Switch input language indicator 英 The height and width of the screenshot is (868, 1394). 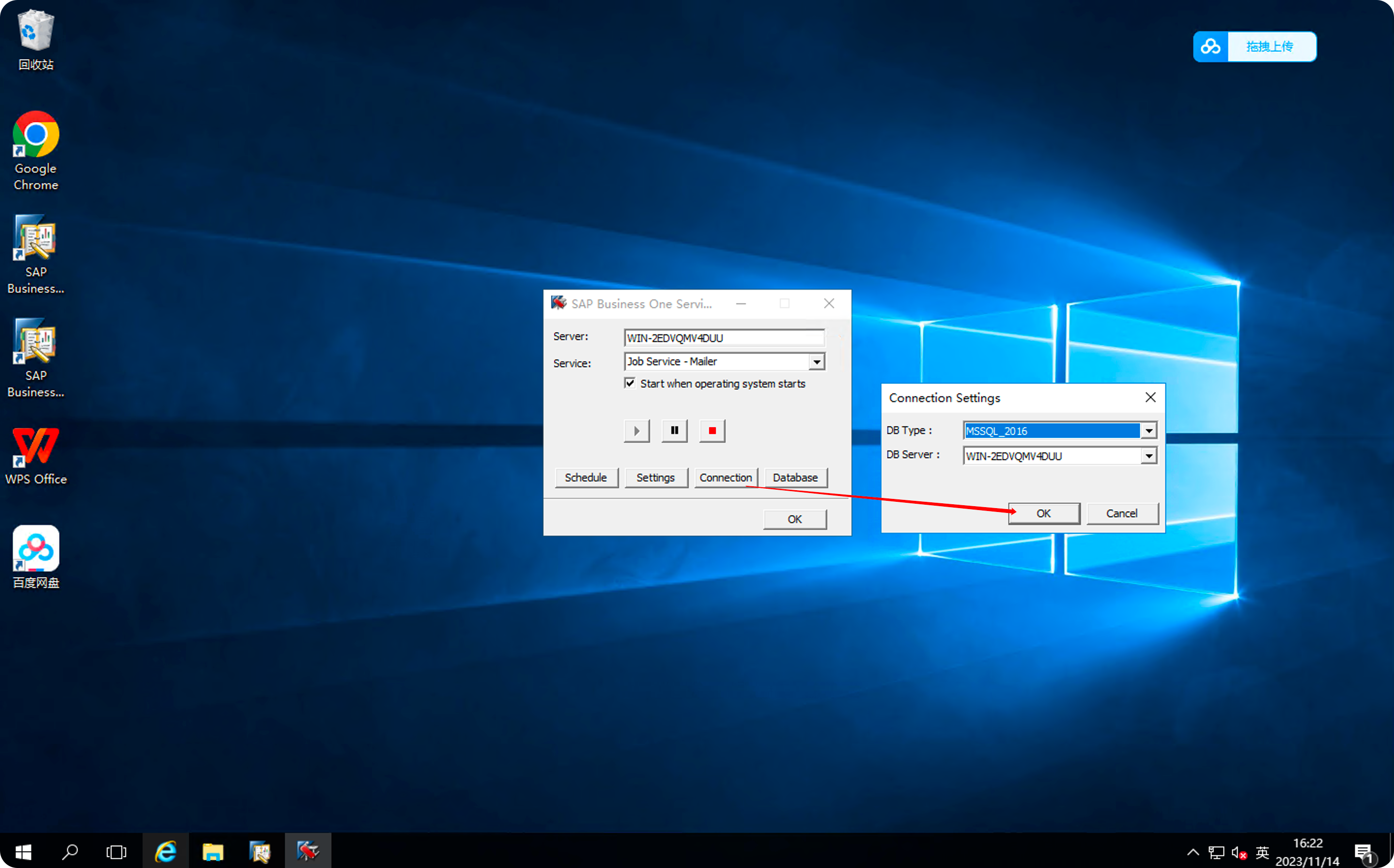1262,852
